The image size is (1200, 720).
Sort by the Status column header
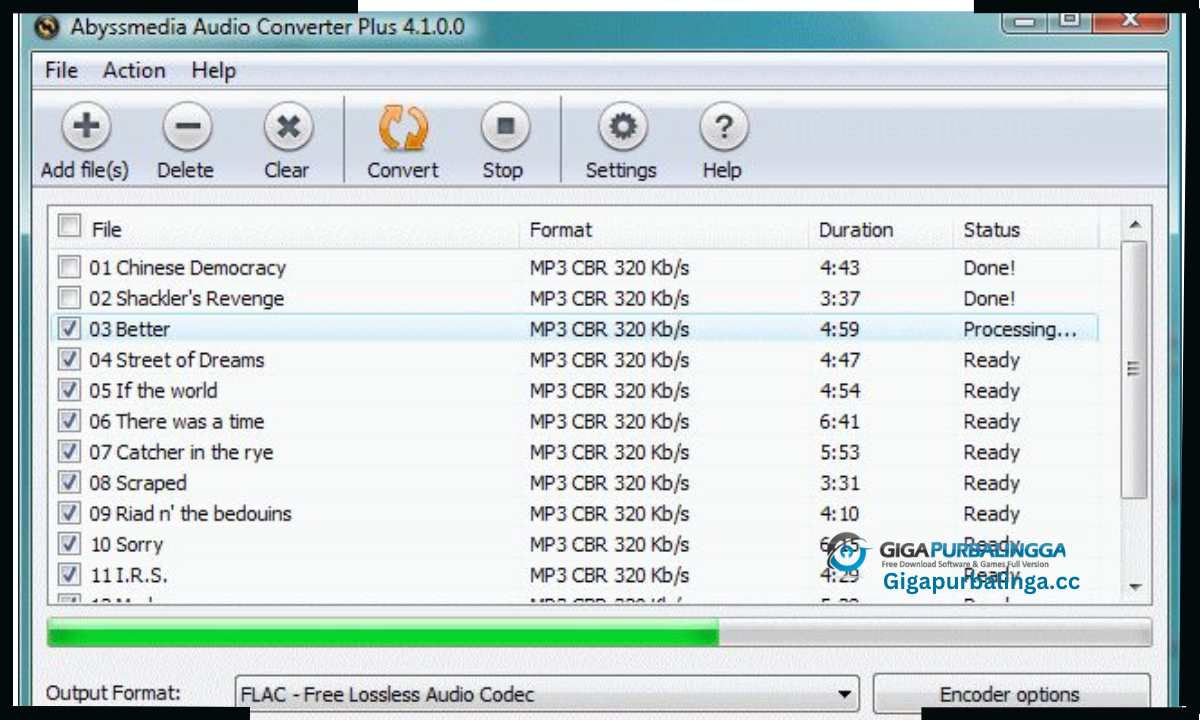coord(992,230)
